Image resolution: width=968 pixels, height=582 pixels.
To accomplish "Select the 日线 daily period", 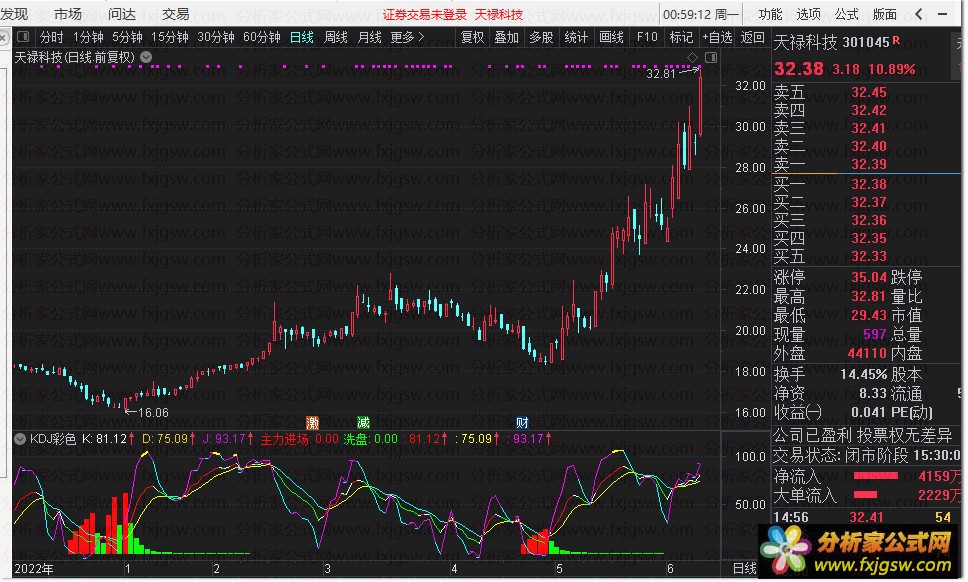I will (x=302, y=37).
